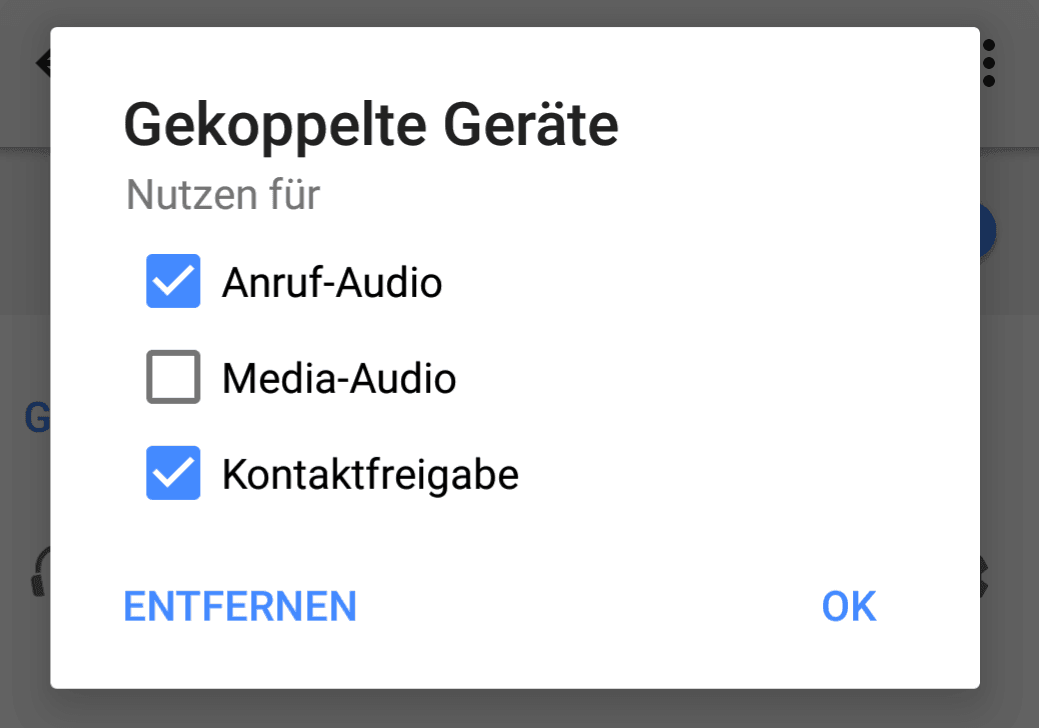Click the Anruf-Audio label text

pos(332,283)
